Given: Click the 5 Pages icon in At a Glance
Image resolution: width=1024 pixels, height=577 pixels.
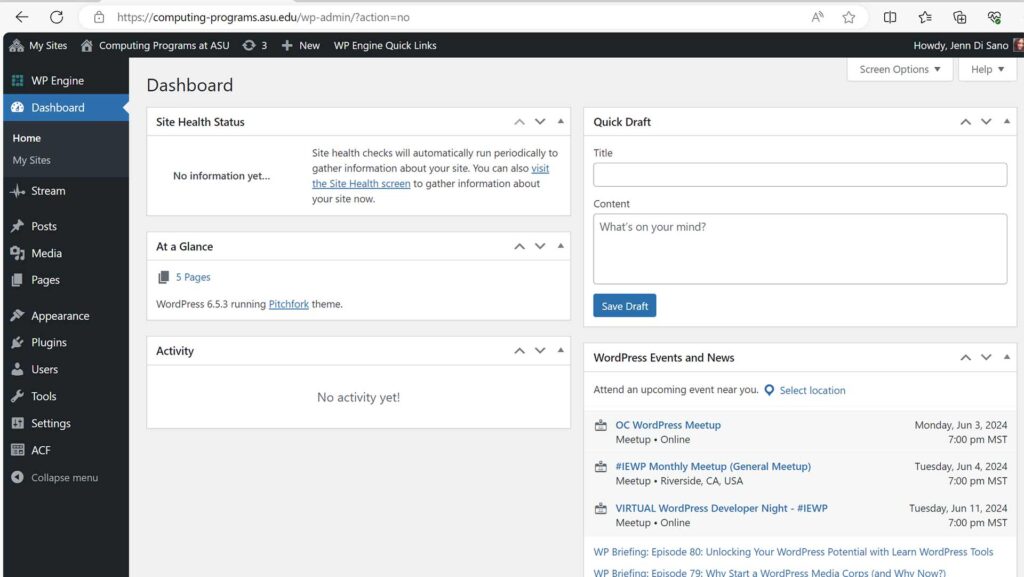Looking at the screenshot, I should [163, 277].
